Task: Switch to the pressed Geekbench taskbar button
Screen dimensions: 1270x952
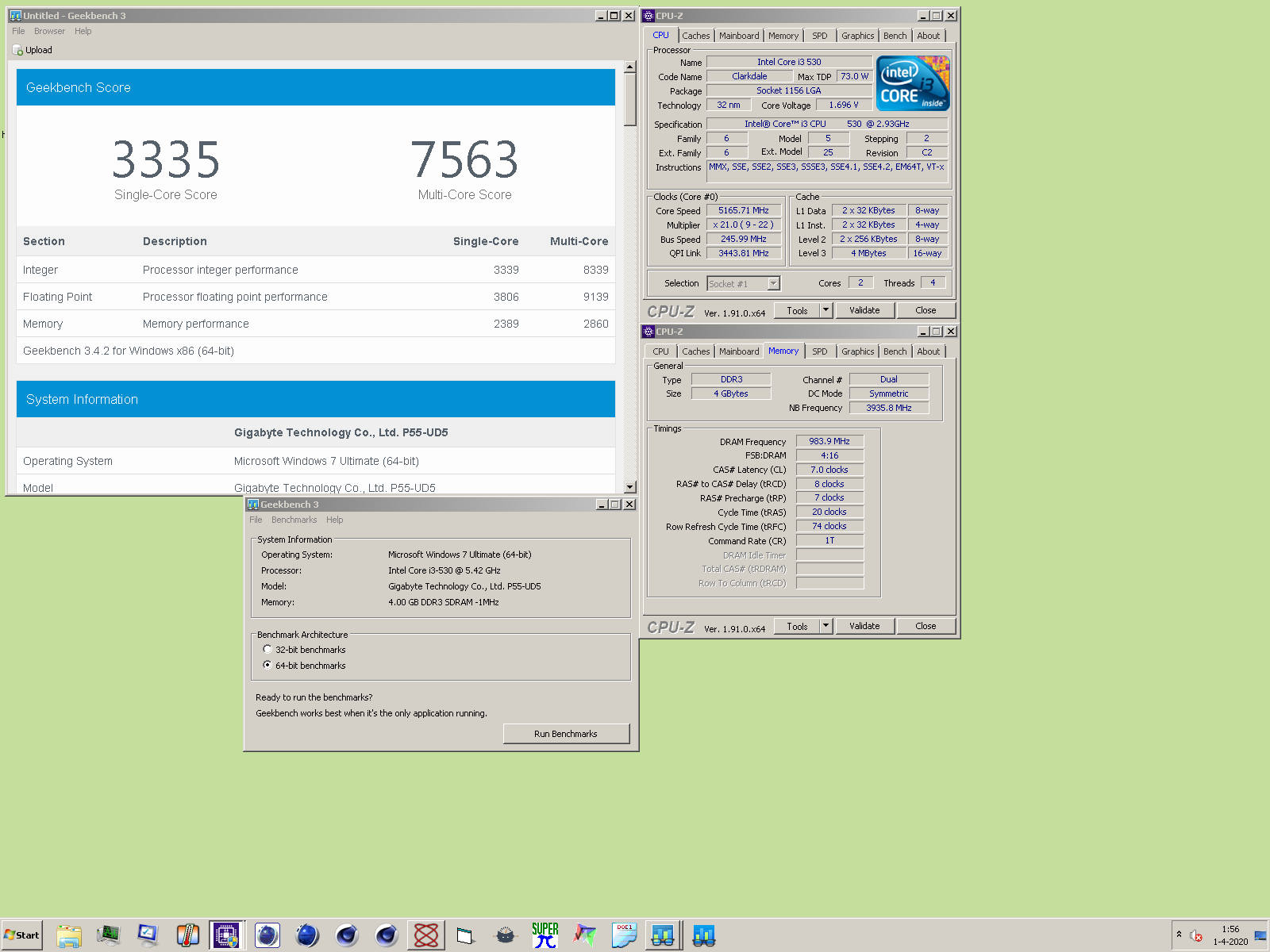Action: click(x=664, y=935)
